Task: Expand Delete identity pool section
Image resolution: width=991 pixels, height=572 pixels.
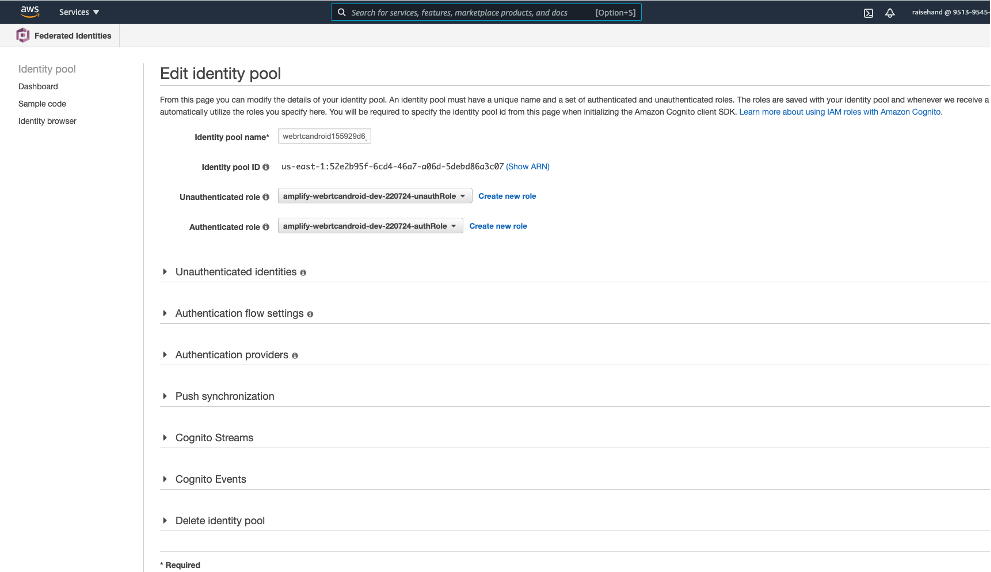Action: [219, 521]
